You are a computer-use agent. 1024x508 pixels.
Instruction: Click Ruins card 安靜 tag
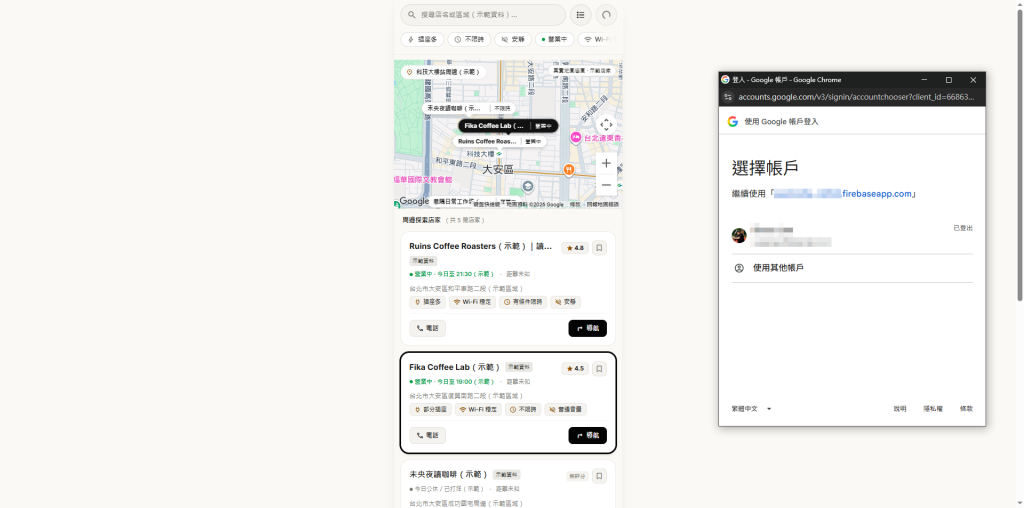pos(565,302)
